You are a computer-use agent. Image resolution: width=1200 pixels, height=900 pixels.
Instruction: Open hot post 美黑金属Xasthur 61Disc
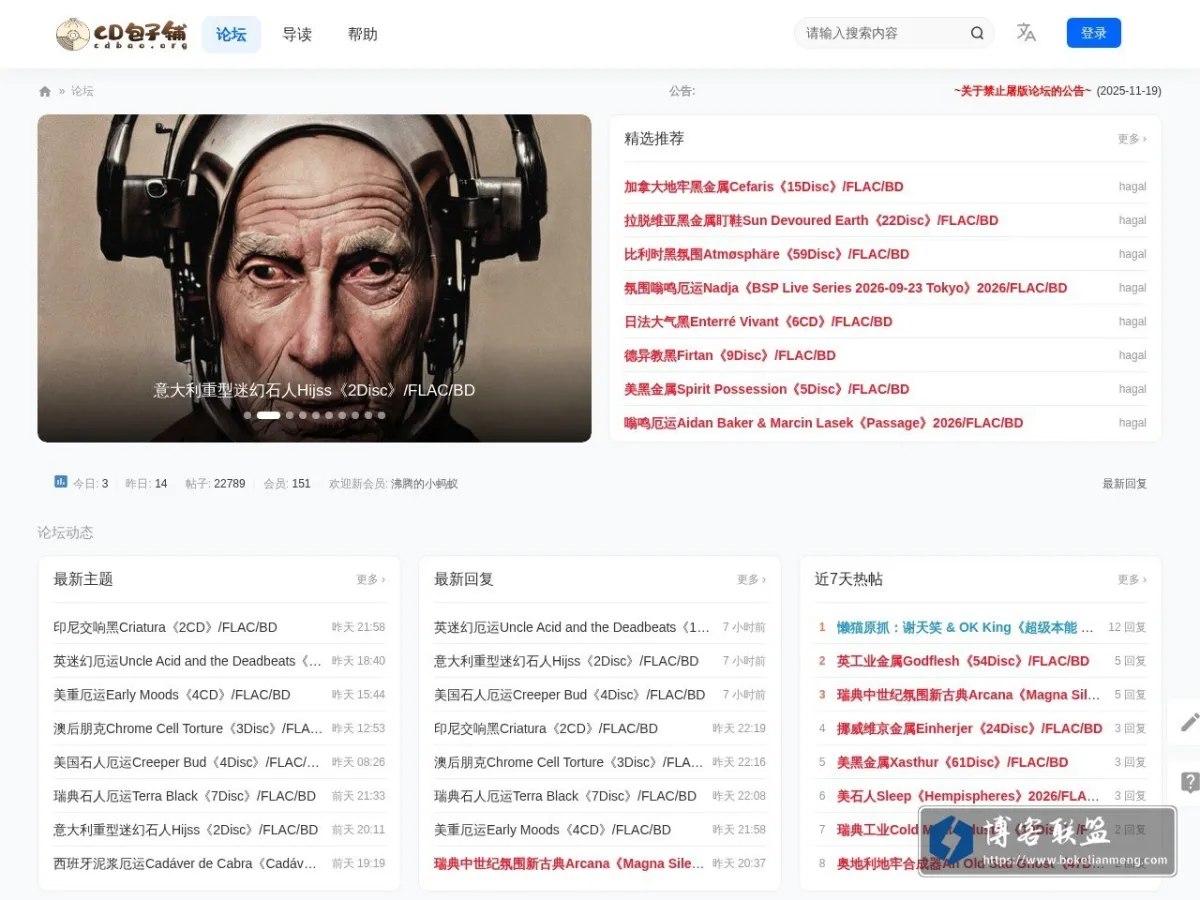coord(952,762)
